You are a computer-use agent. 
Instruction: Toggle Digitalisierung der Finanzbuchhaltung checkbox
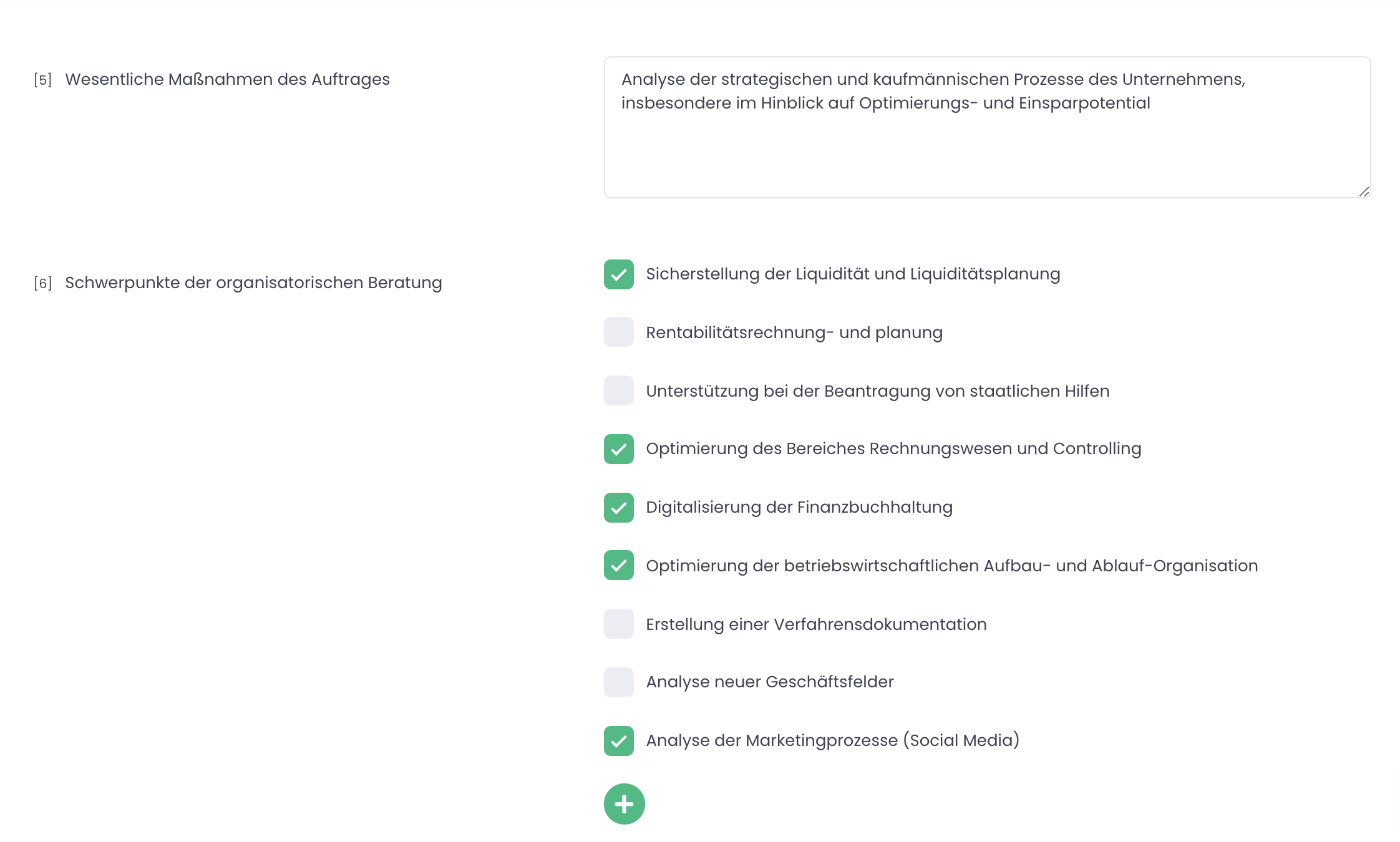(x=618, y=508)
